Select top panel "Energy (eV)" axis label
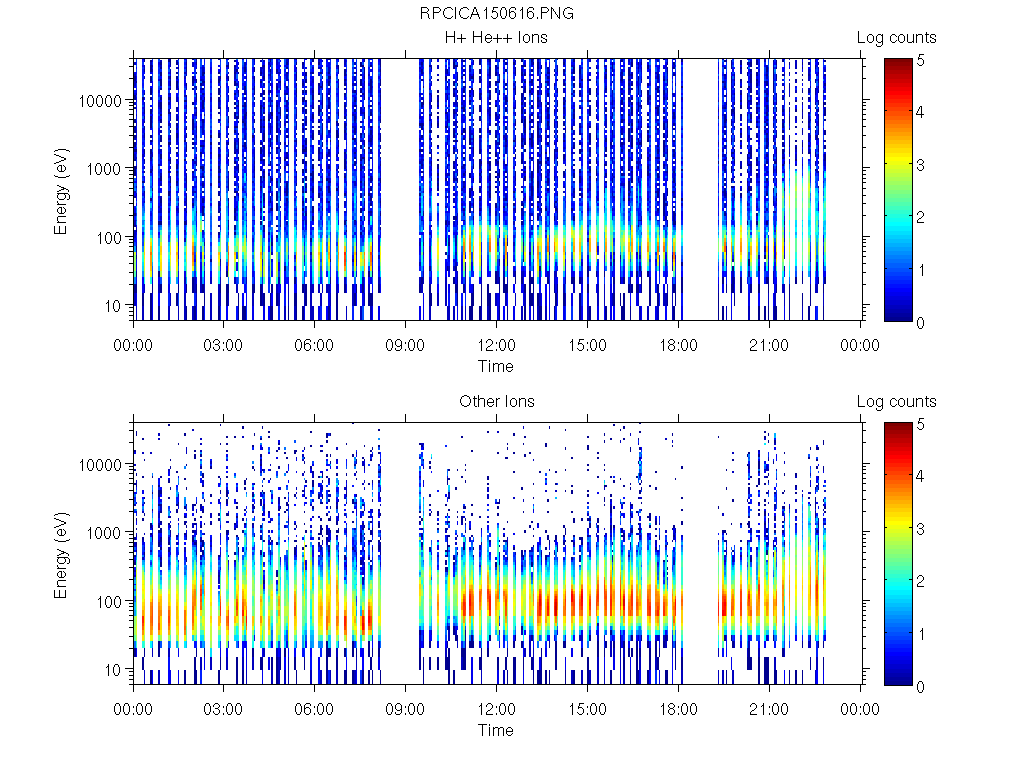Viewport: 1024px width, 768px height. pyautogui.click(x=62, y=190)
